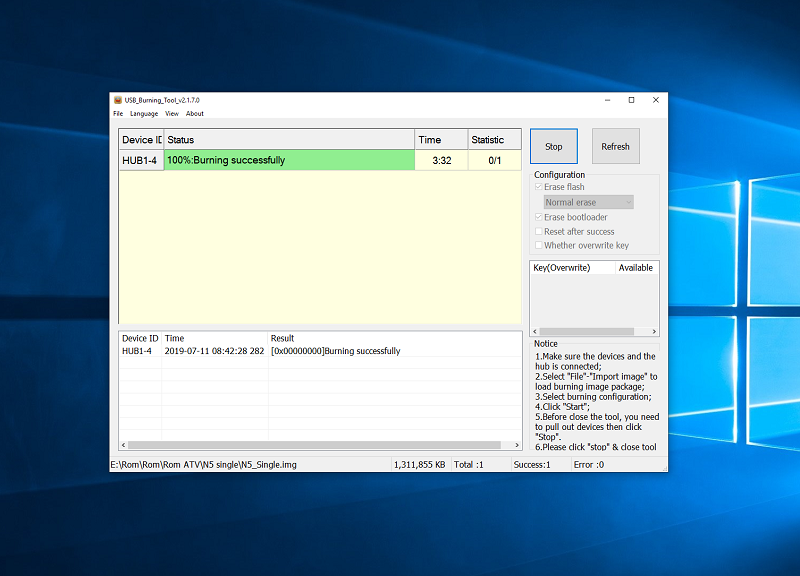Check the Whether overwrite key box
800x576 pixels.
coord(539,245)
